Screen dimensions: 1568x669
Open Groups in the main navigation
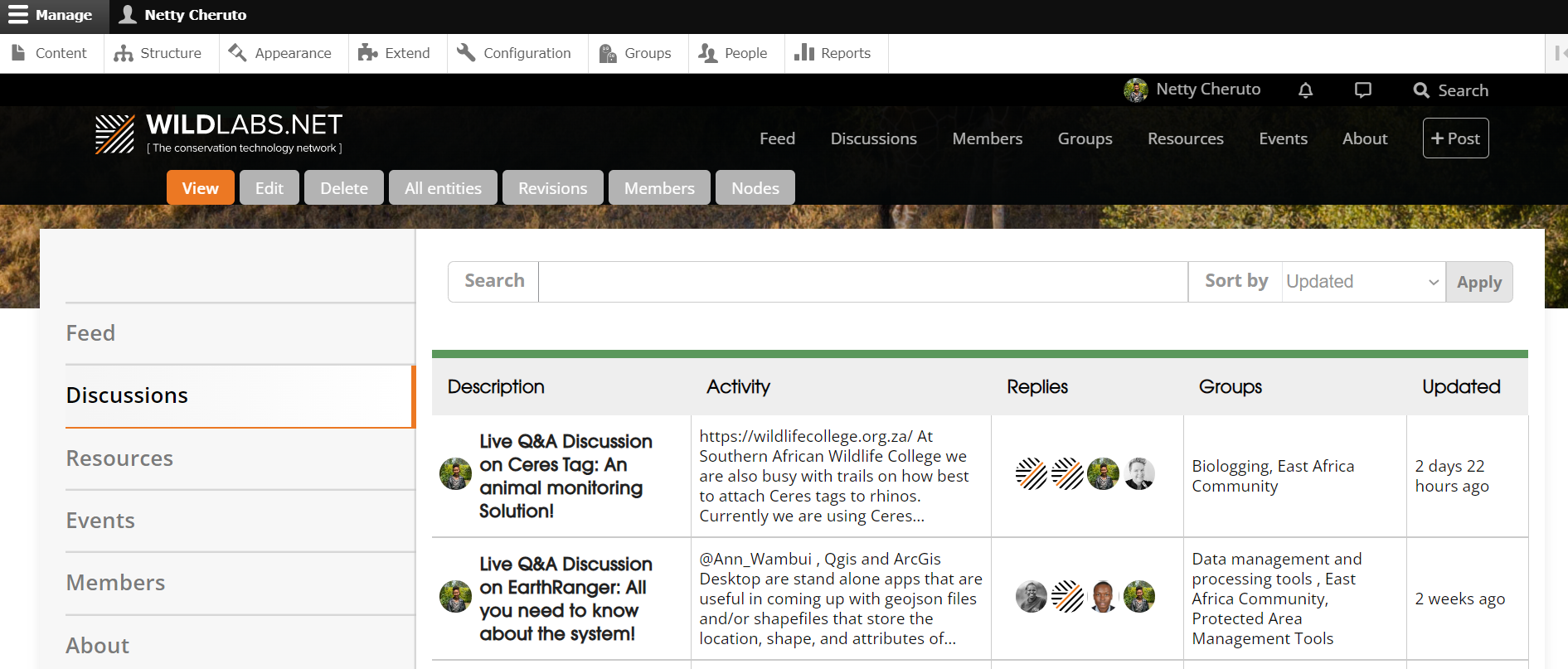click(1085, 138)
